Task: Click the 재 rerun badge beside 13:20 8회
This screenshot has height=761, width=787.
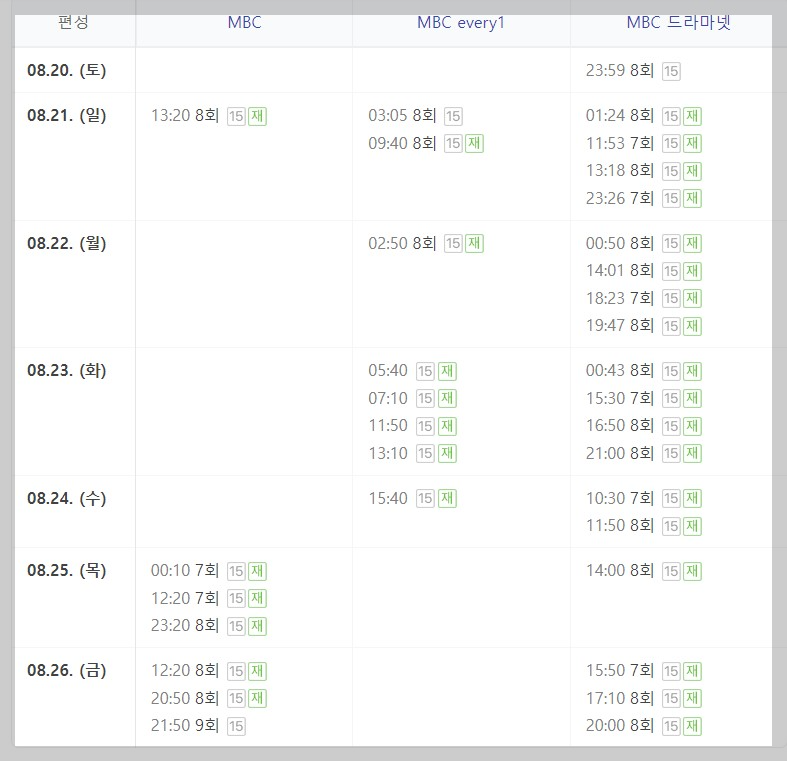Action: pos(257,116)
